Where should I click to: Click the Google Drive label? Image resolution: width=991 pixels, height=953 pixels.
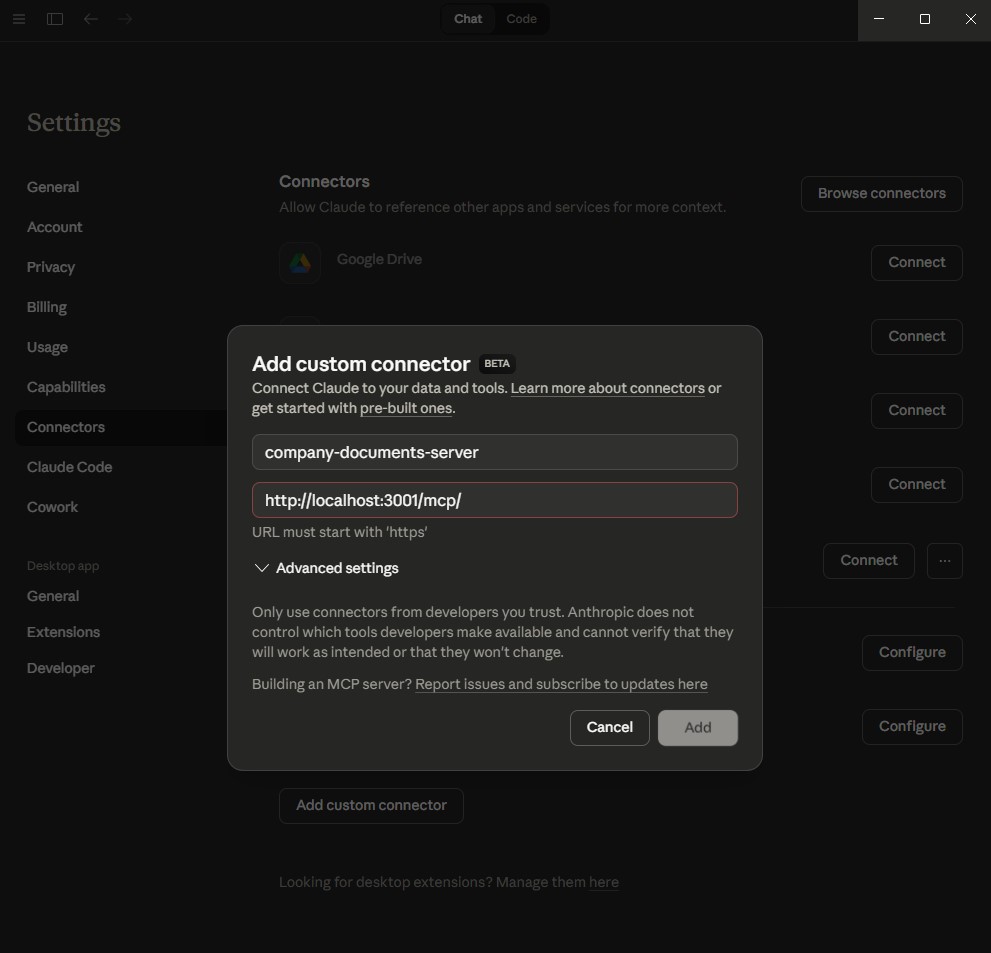click(379, 259)
